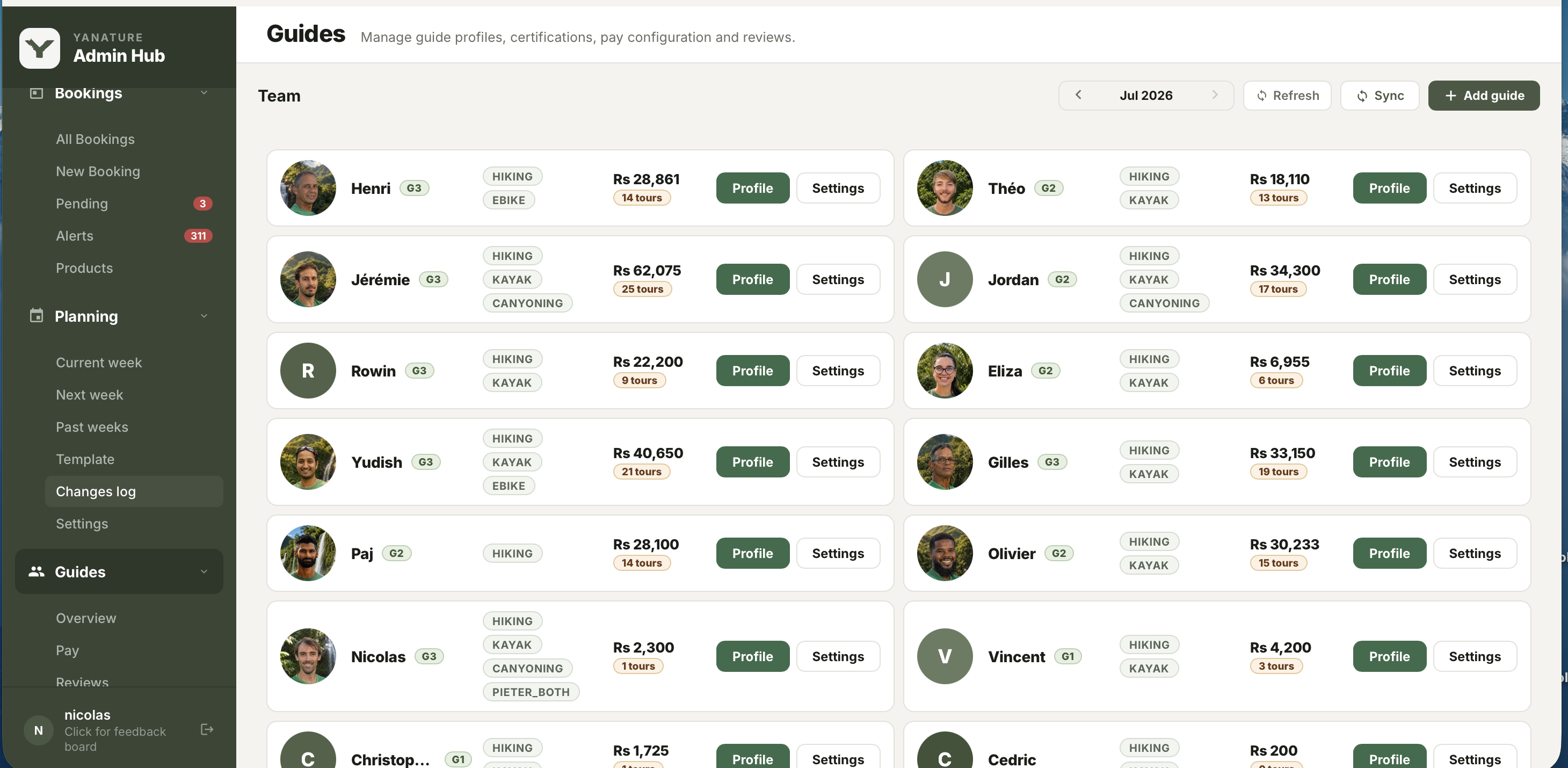Collapse the Planning section chevron
Screen dimensions: 1568x768
(204, 316)
